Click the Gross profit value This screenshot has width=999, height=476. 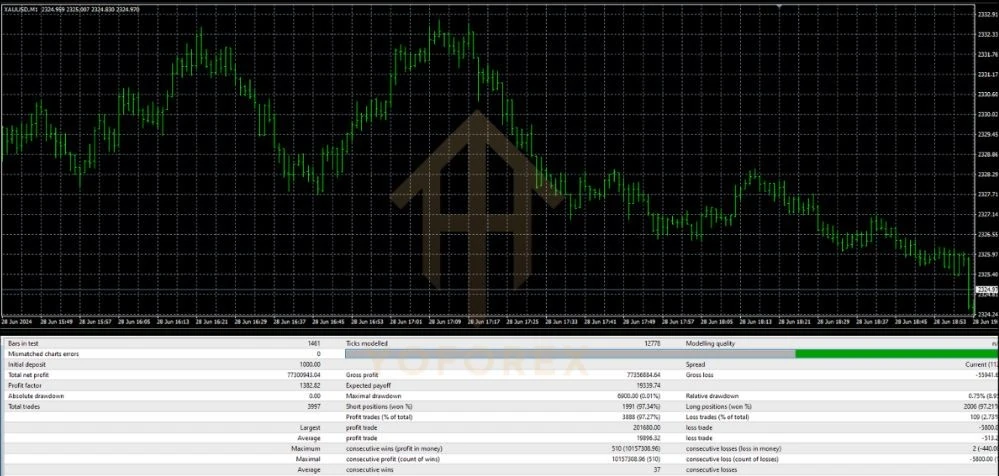[x=643, y=375]
